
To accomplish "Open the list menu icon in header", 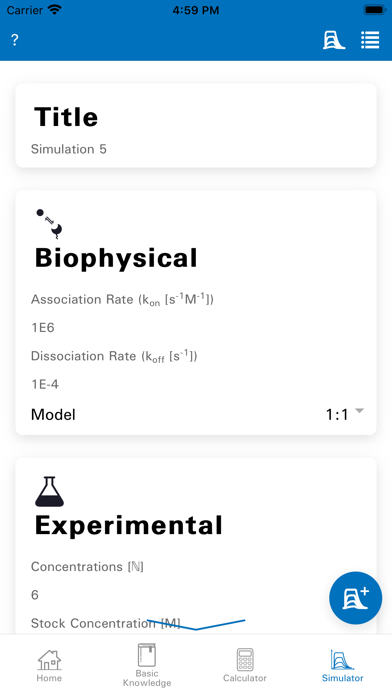I will [x=370, y=40].
